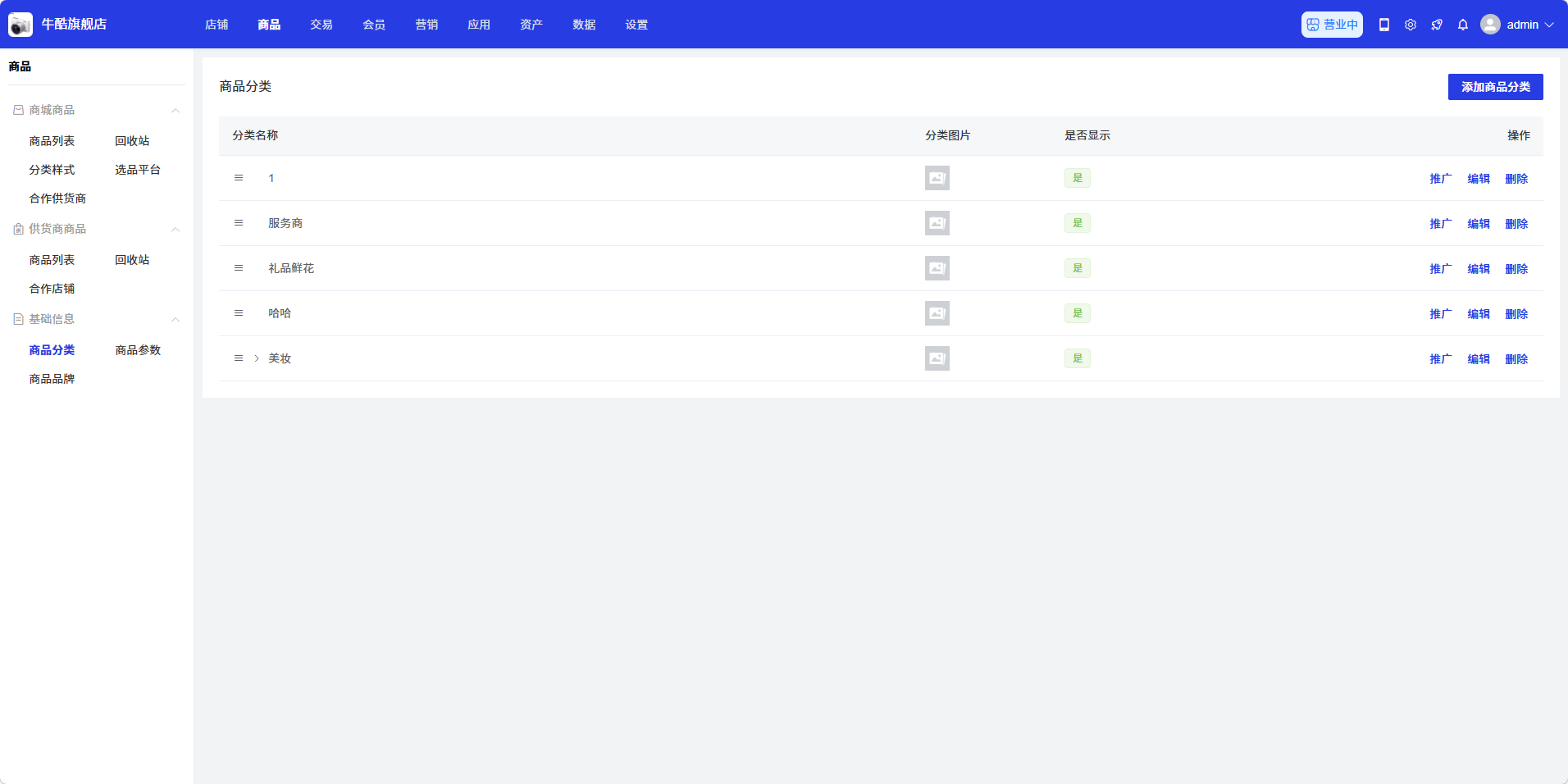
Task: Open 回收站 under 商城商品
Action: [132, 141]
